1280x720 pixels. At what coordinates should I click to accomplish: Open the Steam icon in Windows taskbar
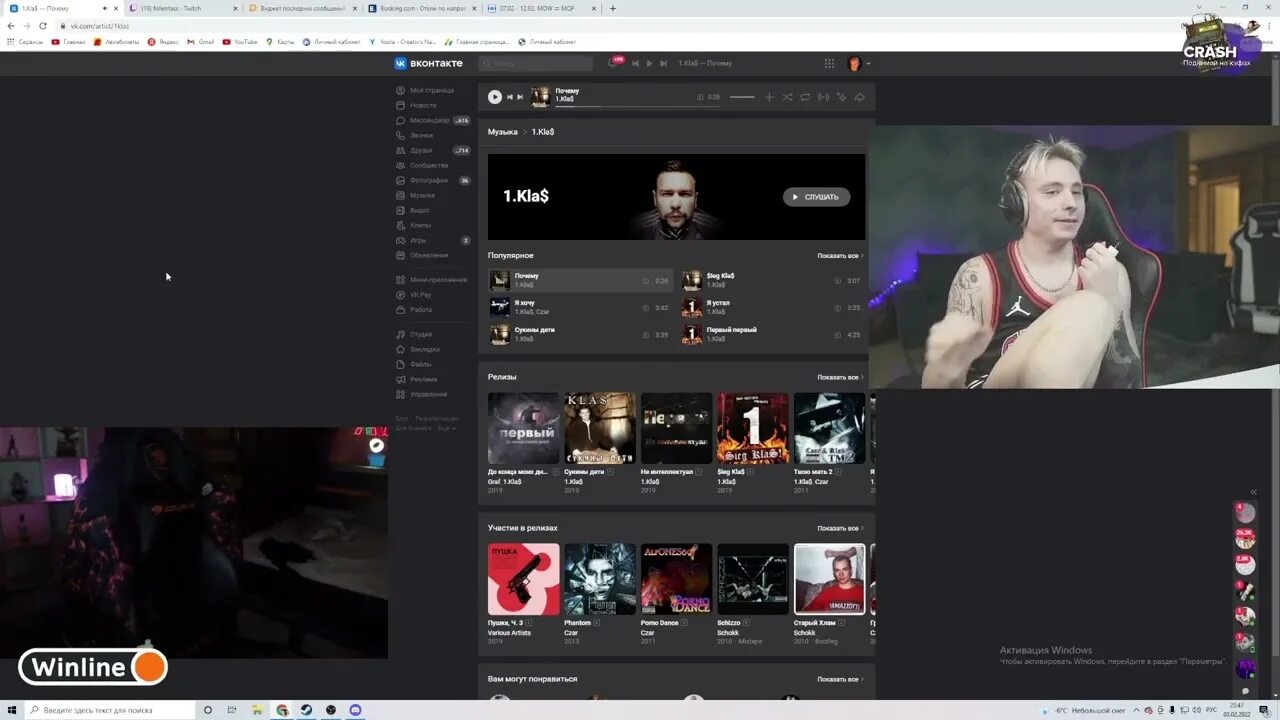point(306,710)
